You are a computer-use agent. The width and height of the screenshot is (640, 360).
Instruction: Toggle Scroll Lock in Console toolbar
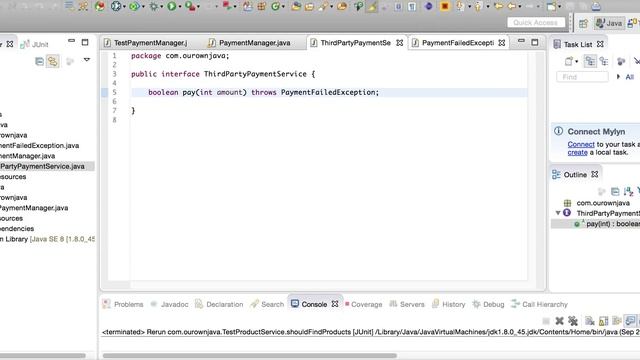tap(603, 321)
